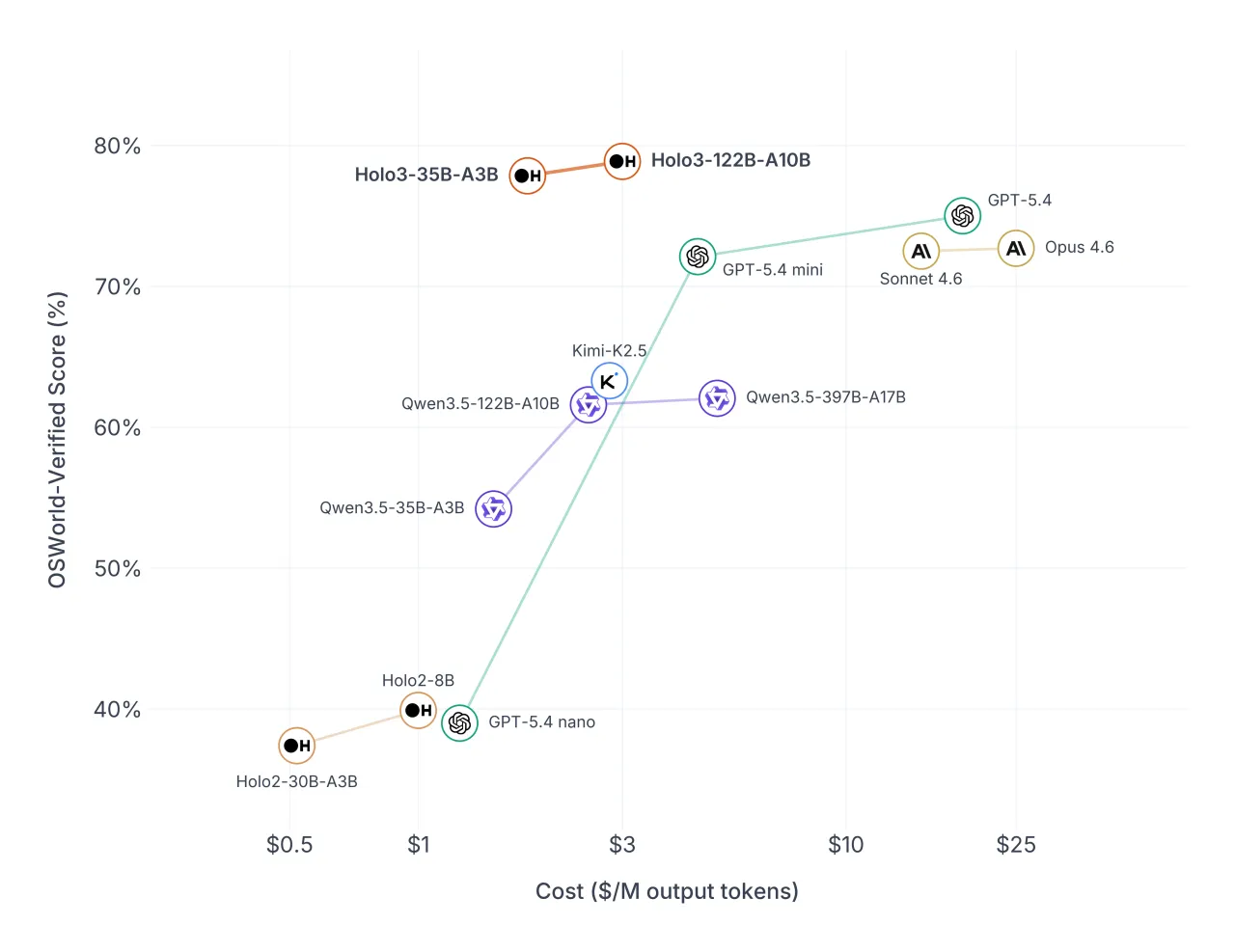Click the $3 x-axis tick label

click(x=622, y=844)
